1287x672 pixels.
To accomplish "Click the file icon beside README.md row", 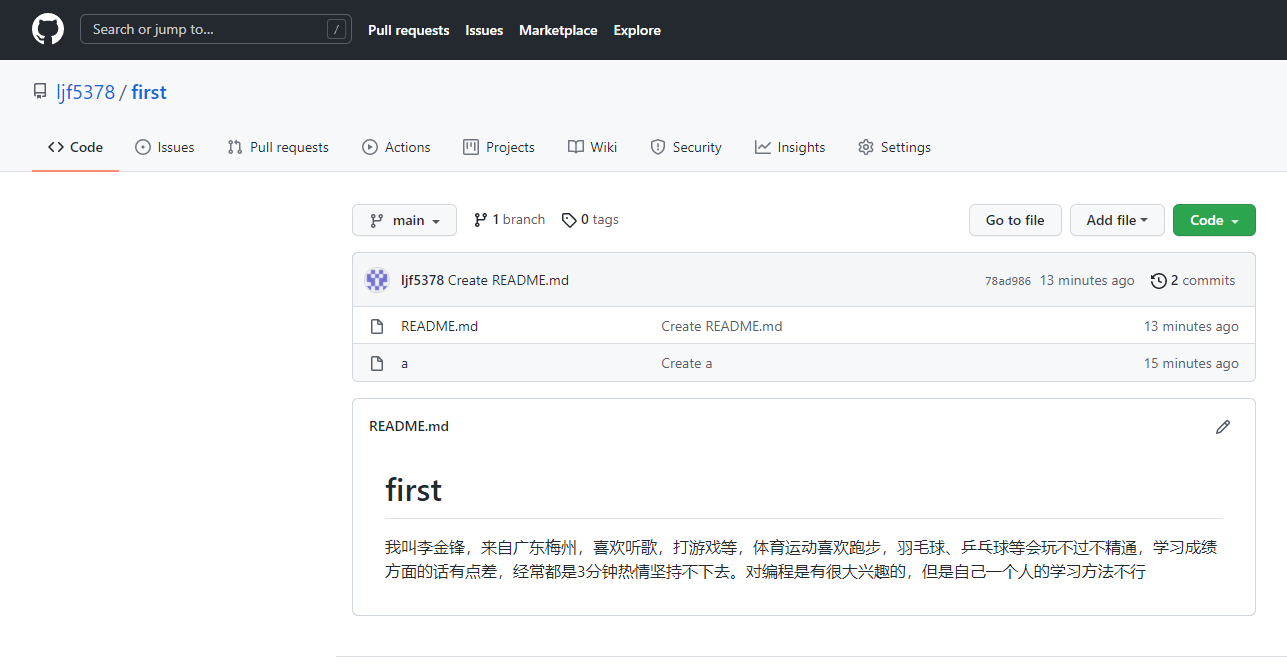I will pos(377,326).
